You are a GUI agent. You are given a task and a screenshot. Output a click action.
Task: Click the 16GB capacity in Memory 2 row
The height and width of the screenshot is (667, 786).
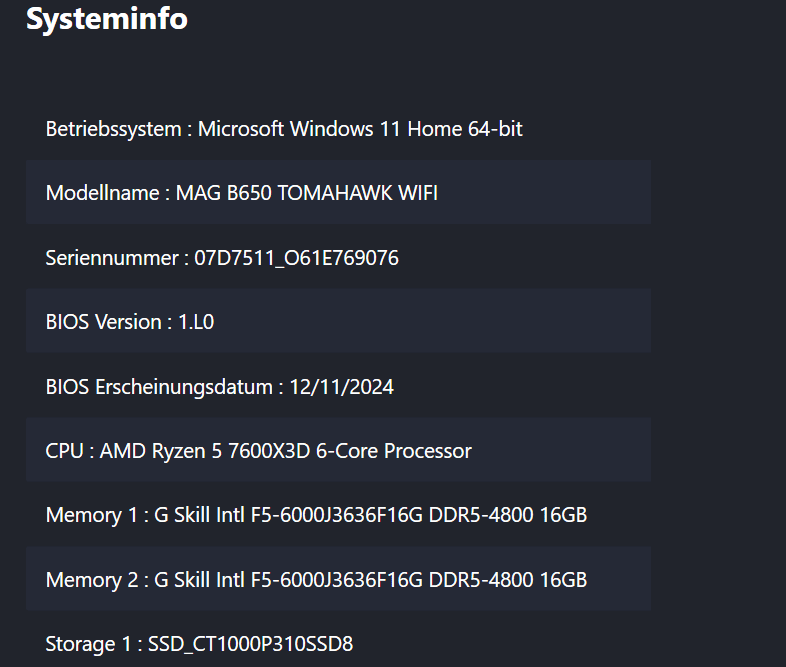click(x=563, y=580)
